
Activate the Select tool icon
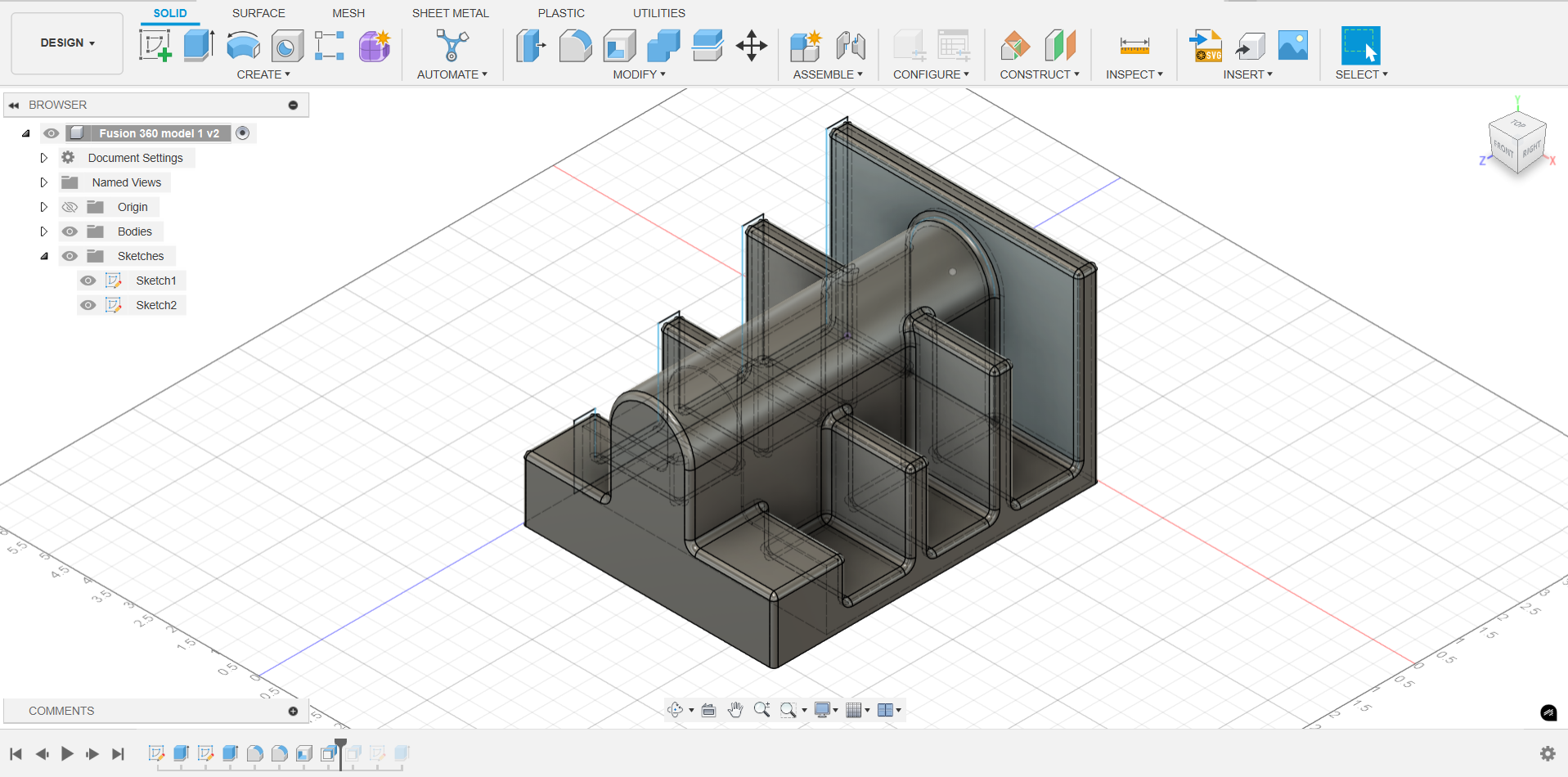click(1361, 46)
